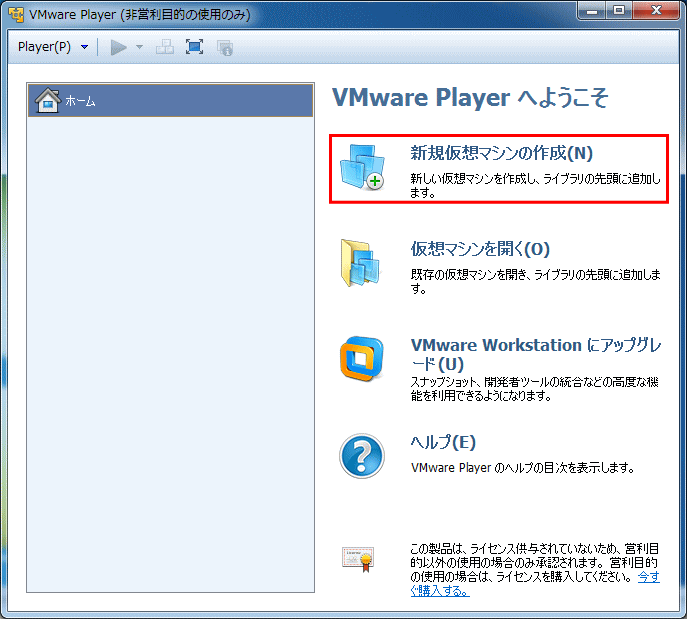
Task: Click the 新規仮想マシンの作成(N) link
Action: (502, 153)
